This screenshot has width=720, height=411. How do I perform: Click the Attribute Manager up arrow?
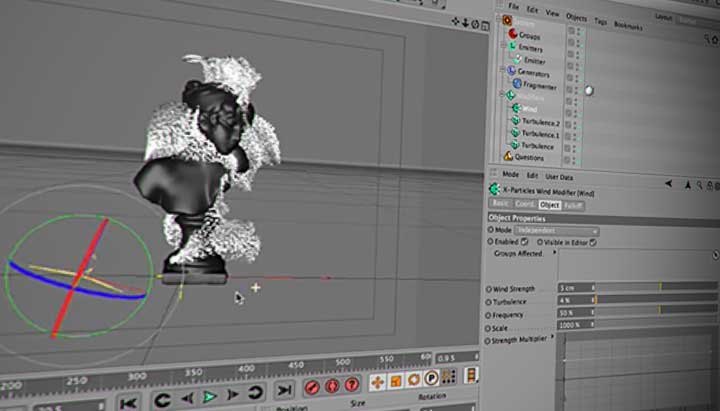click(688, 185)
